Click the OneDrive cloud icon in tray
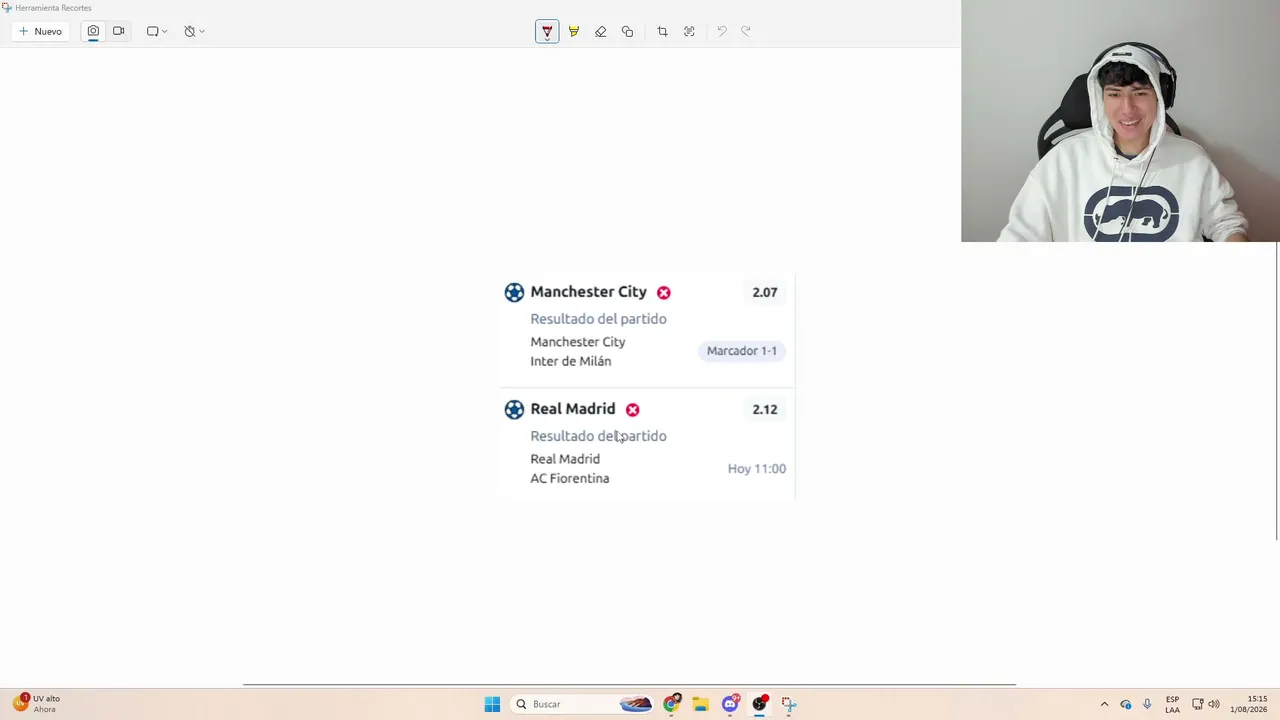This screenshot has height=720, width=1280. (x=1126, y=704)
